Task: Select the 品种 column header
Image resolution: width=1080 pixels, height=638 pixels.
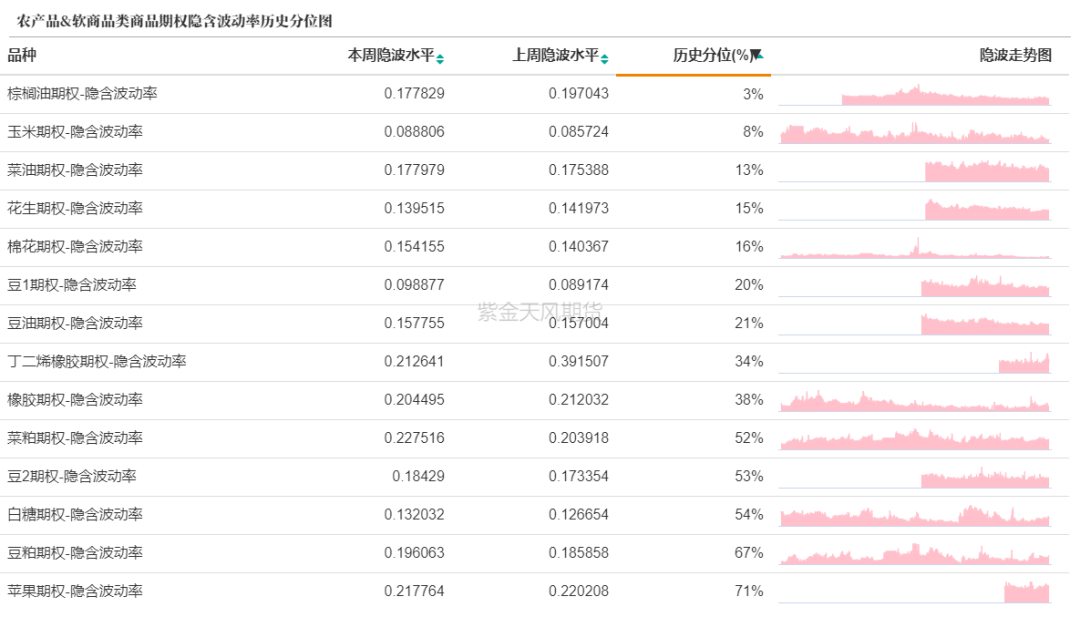Action: (x=22, y=56)
